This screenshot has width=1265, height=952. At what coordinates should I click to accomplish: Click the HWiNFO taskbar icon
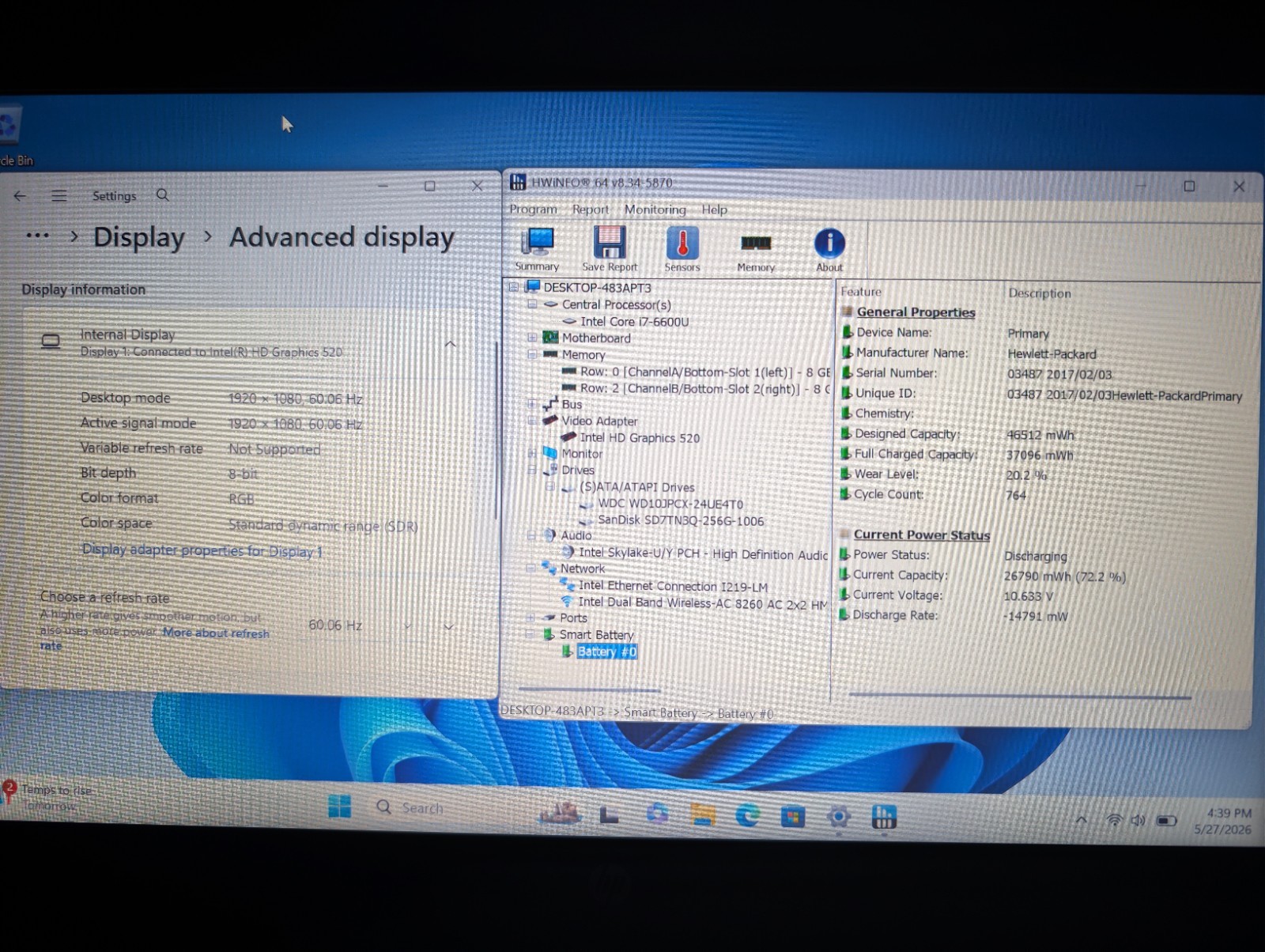click(x=884, y=817)
